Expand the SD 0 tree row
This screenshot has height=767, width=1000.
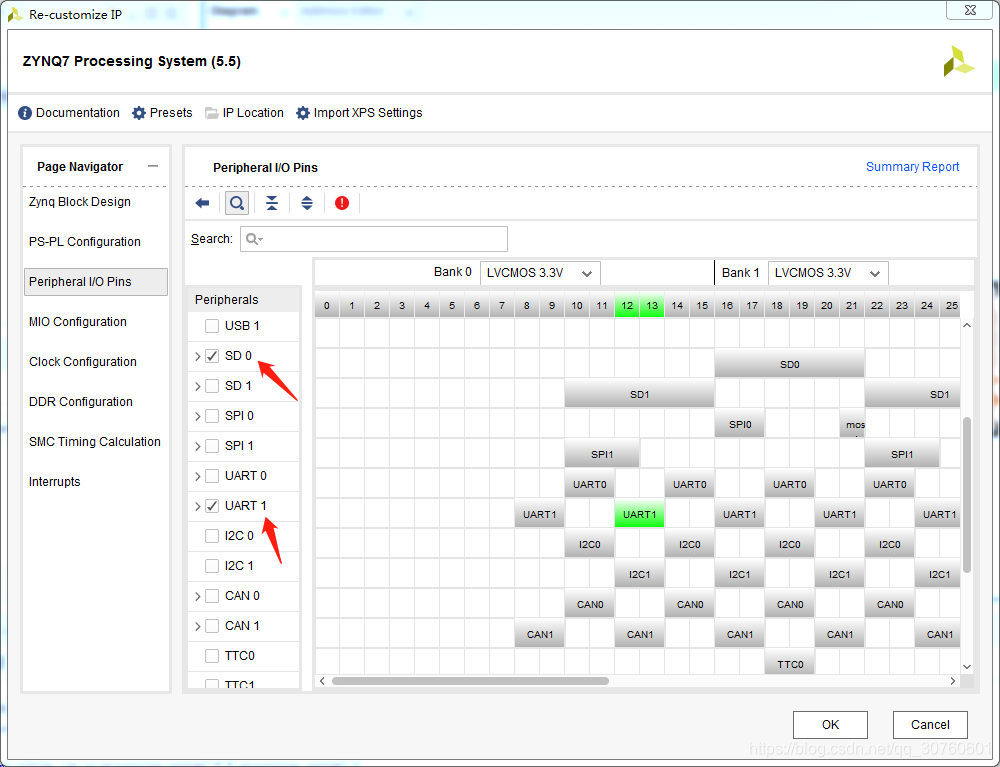tap(197, 356)
